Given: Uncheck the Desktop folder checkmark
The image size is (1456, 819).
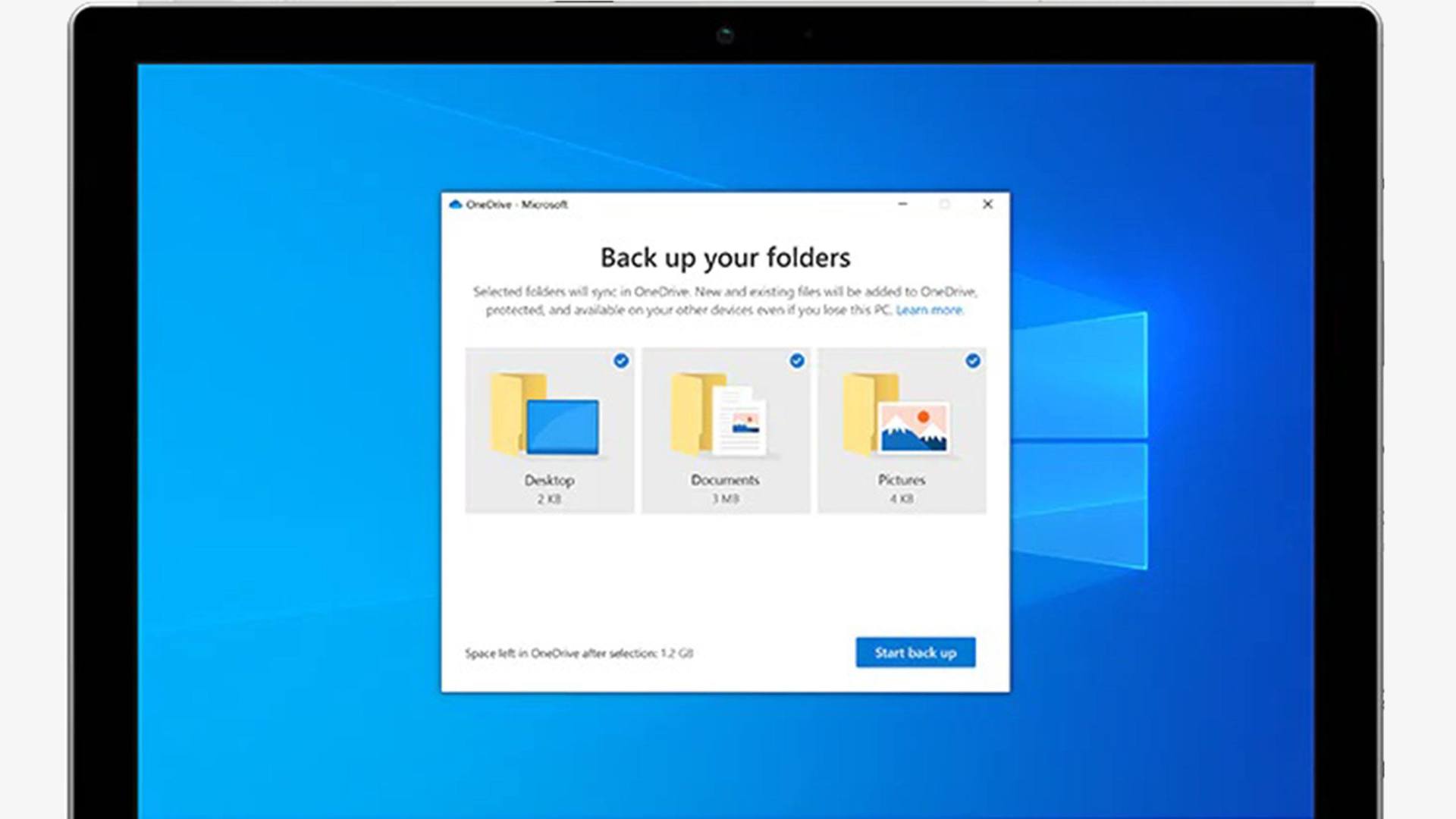Looking at the screenshot, I should 621,361.
